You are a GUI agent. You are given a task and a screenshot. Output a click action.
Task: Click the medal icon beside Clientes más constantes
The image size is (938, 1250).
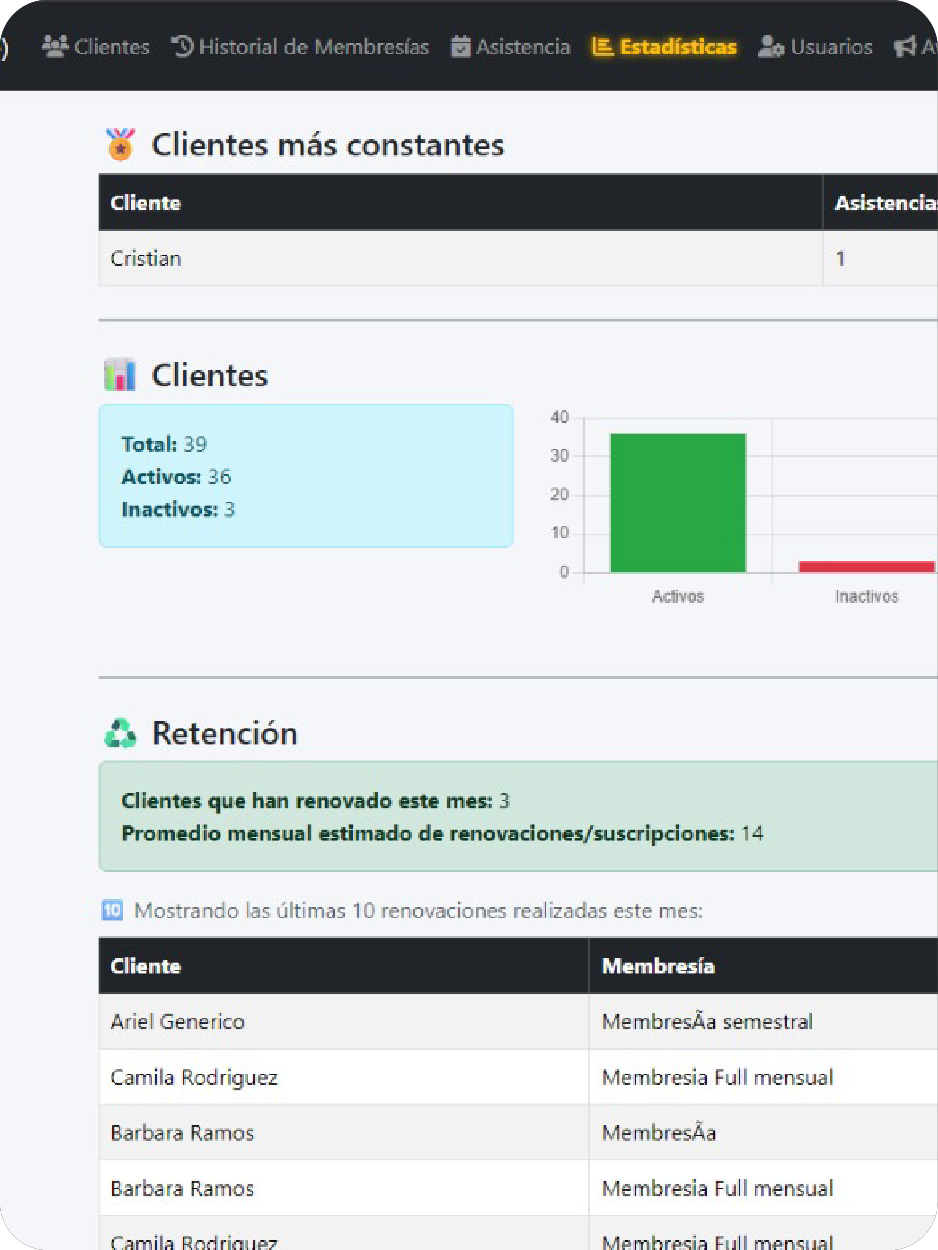(x=120, y=144)
